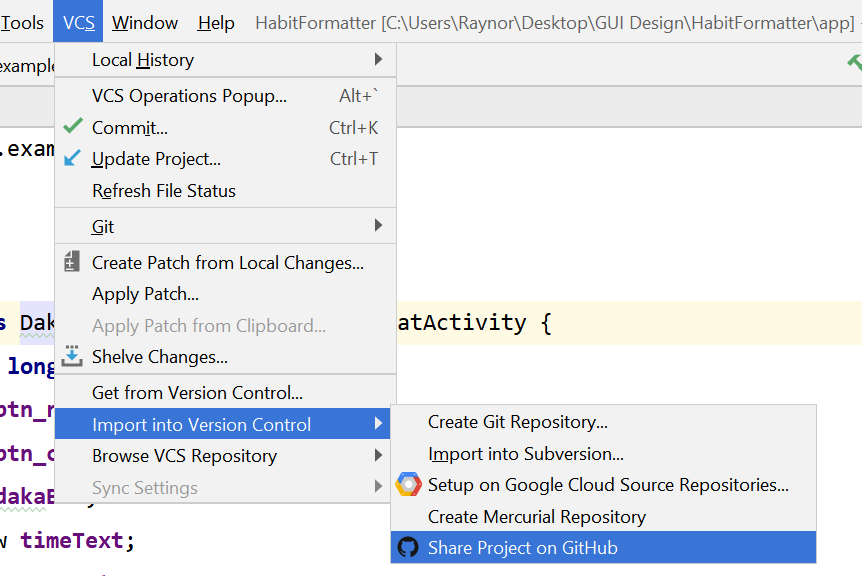Expand the Local History submenu arrow
This screenshot has width=862, height=576.
tap(379, 60)
